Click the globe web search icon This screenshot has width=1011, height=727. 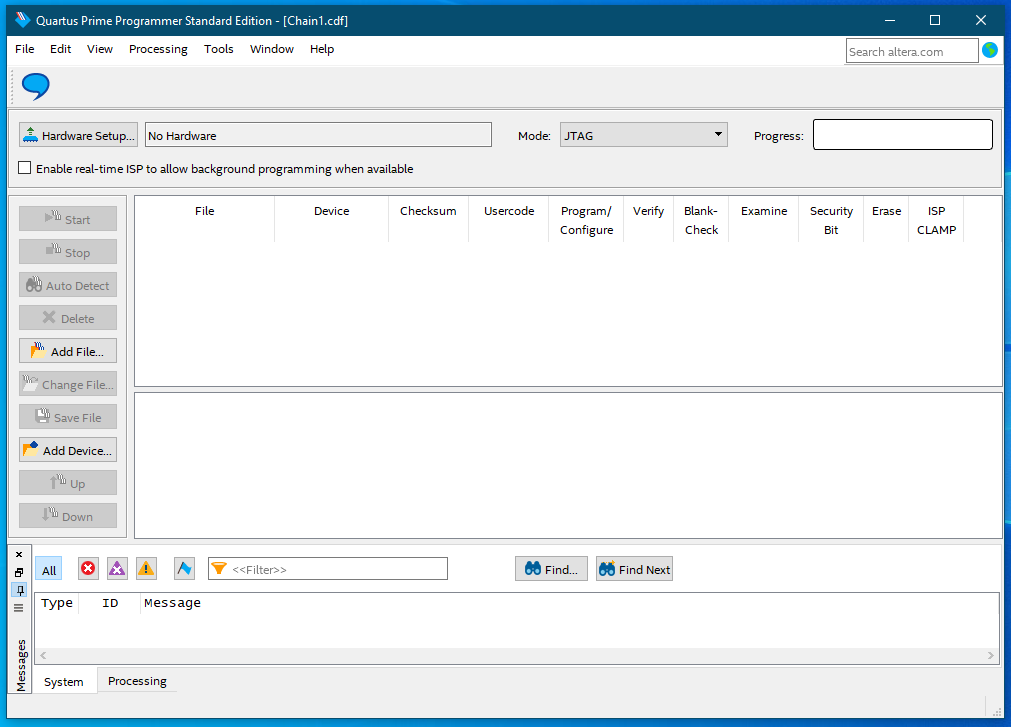[990, 50]
